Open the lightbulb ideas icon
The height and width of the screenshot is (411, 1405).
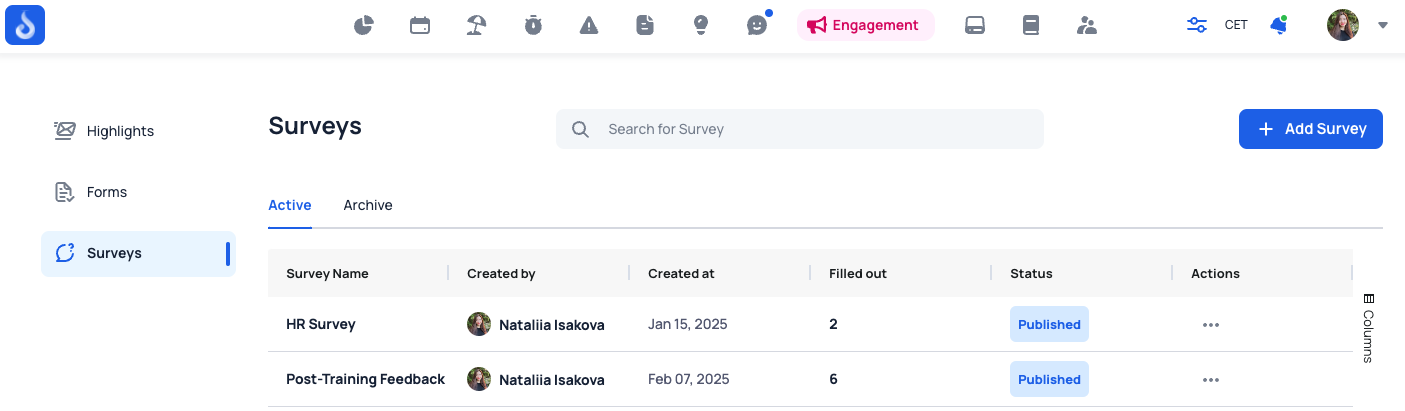(x=702, y=25)
